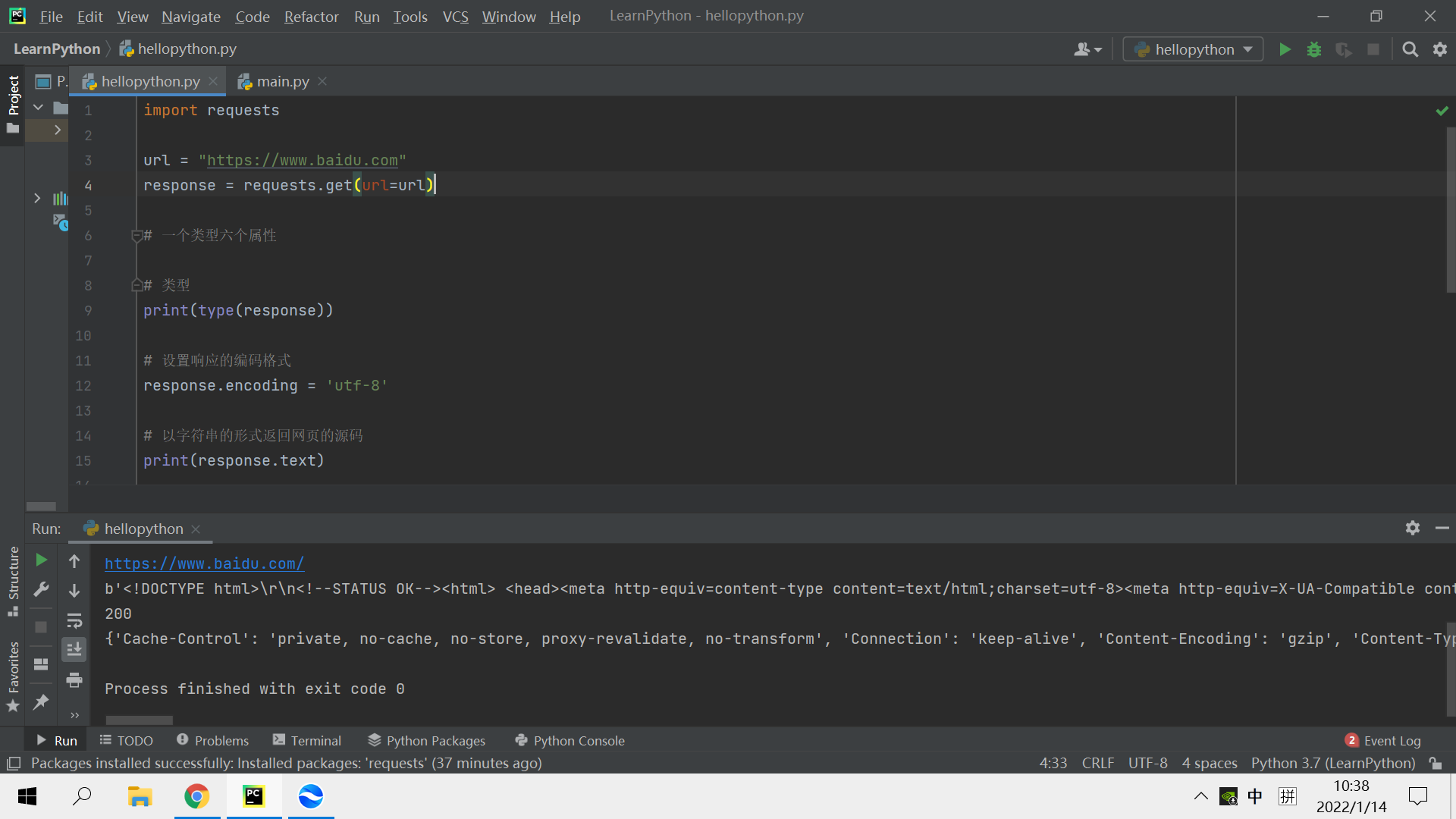
Task: Click the Debug bug icon
Action: [x=1314, y=49]
